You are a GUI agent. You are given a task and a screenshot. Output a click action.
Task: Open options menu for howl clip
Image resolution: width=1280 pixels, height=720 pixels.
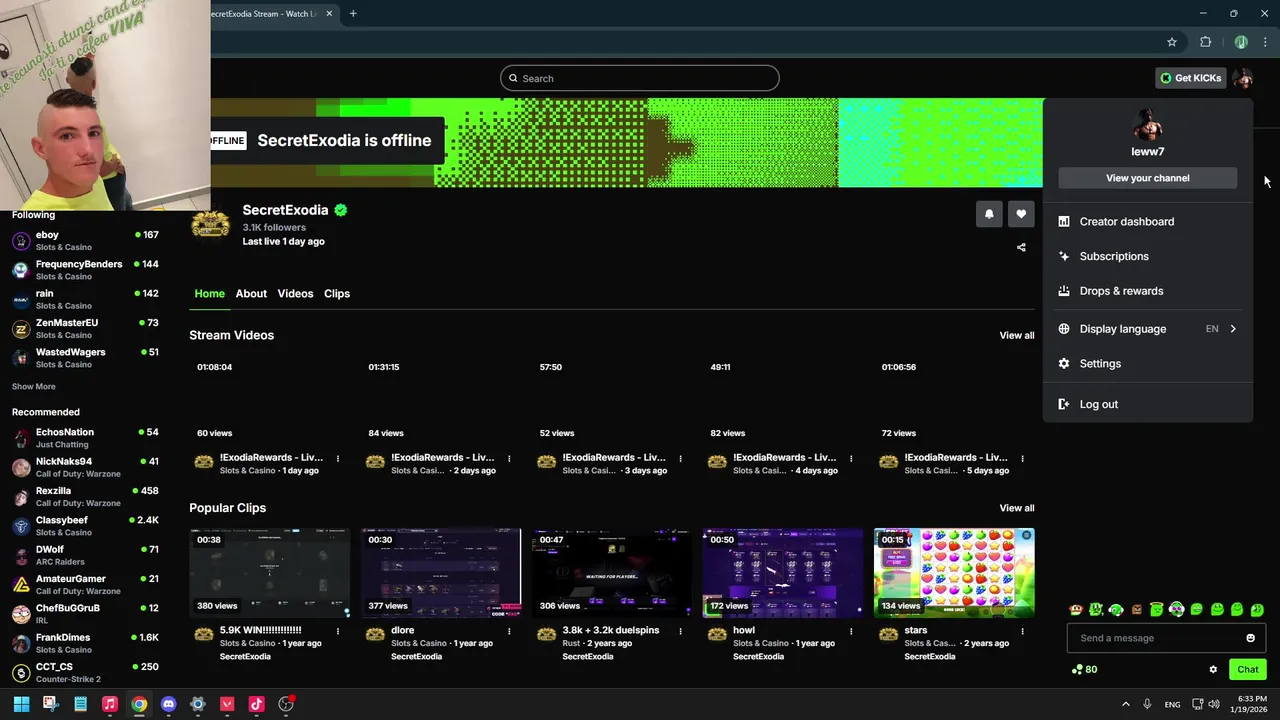coord(851,631)
